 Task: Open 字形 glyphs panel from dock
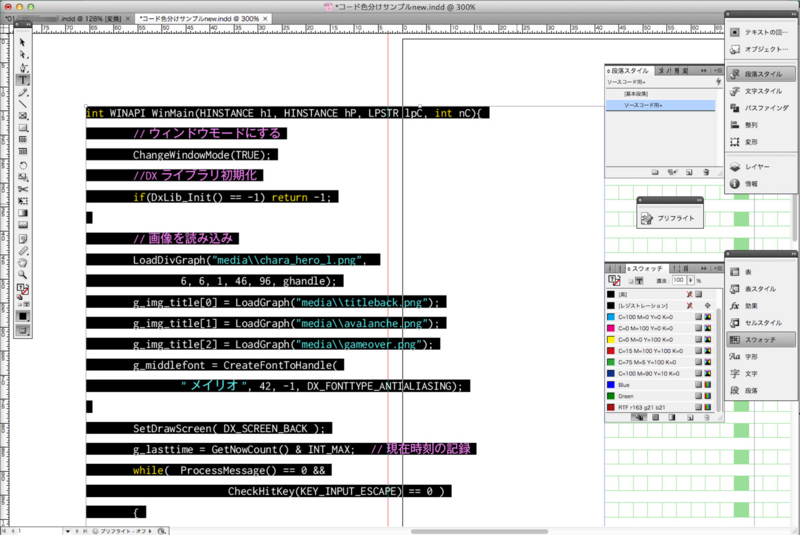[x=761, y=356]
